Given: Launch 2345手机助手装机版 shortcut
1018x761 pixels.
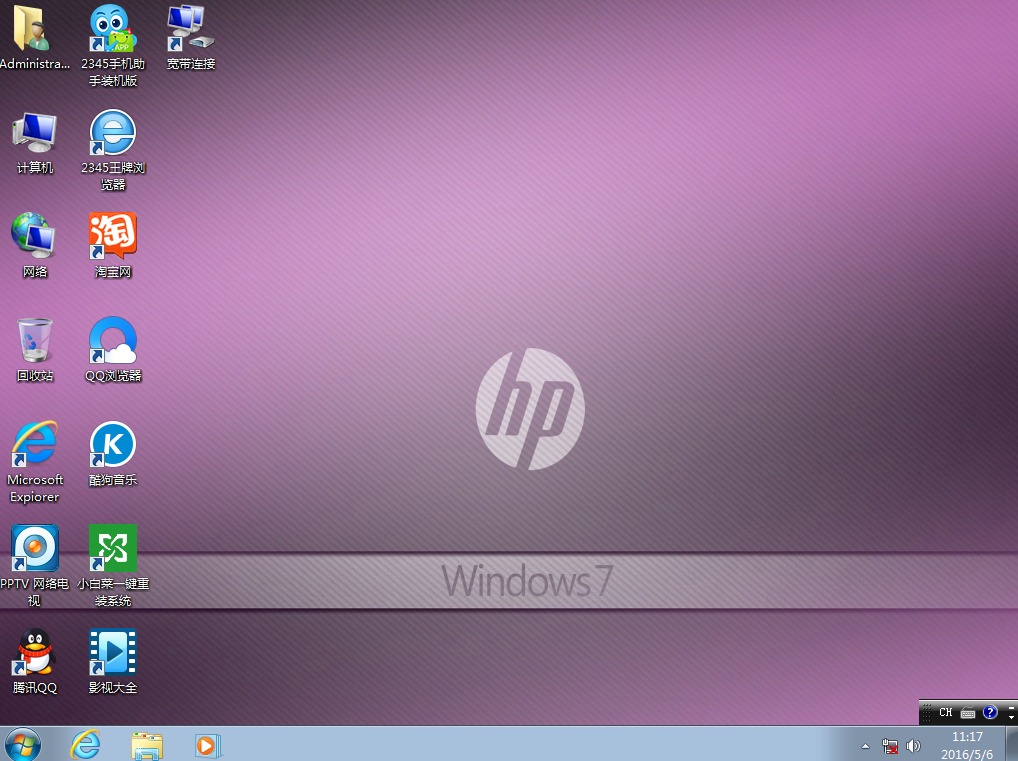Looking at the screenshot, I should (113, 45).
